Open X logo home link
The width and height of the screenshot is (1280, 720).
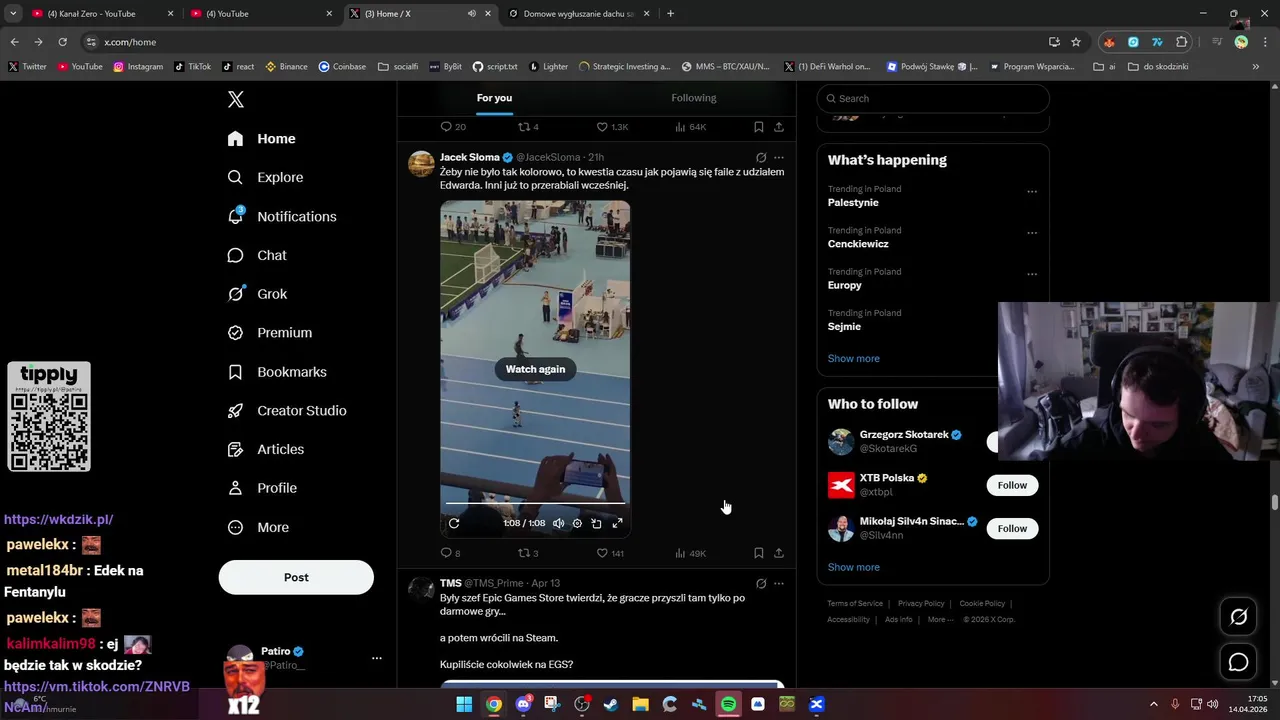(236, 99)
